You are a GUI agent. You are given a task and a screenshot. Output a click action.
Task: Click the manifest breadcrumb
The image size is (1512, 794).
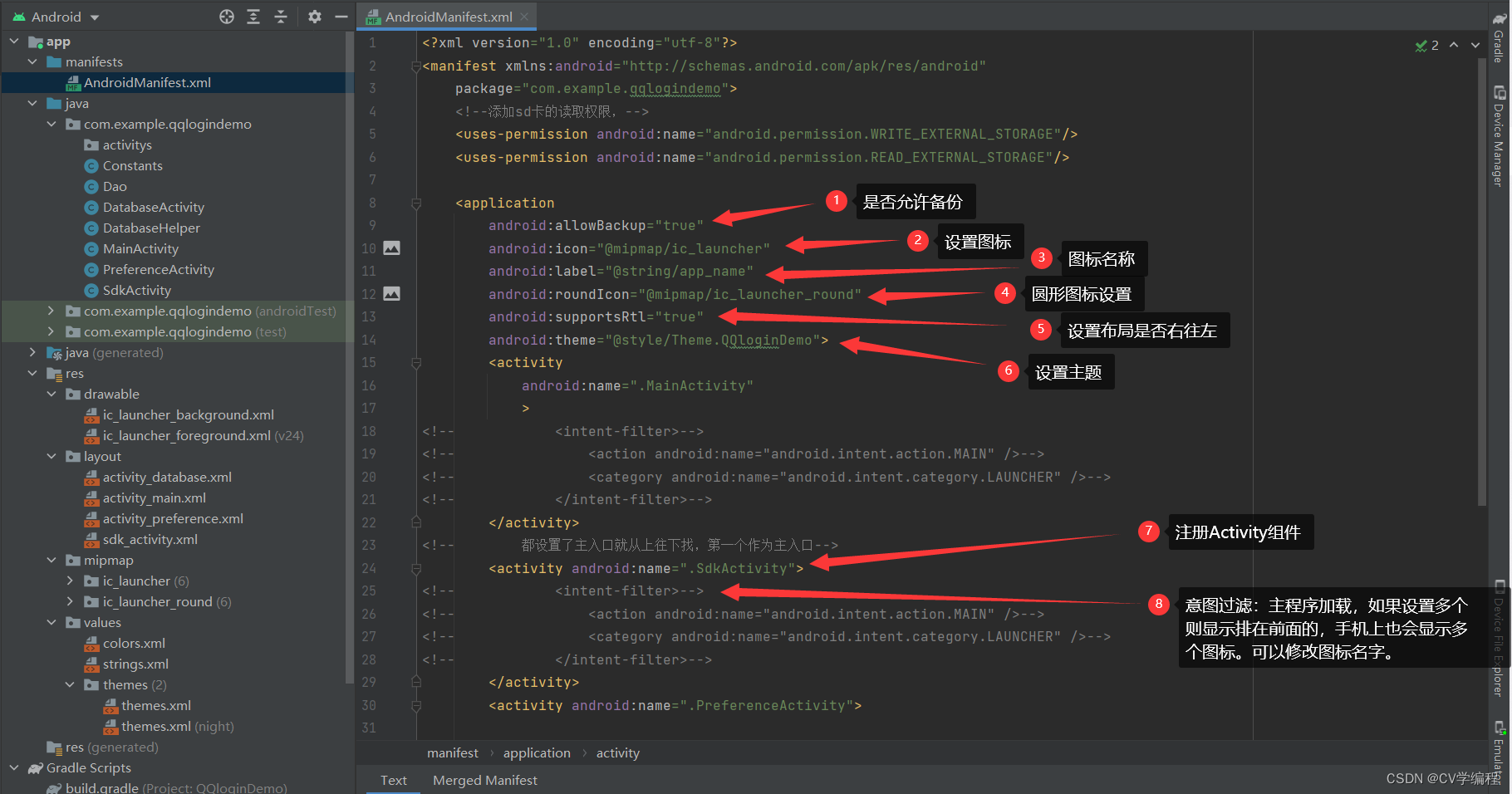click(452, 752)
